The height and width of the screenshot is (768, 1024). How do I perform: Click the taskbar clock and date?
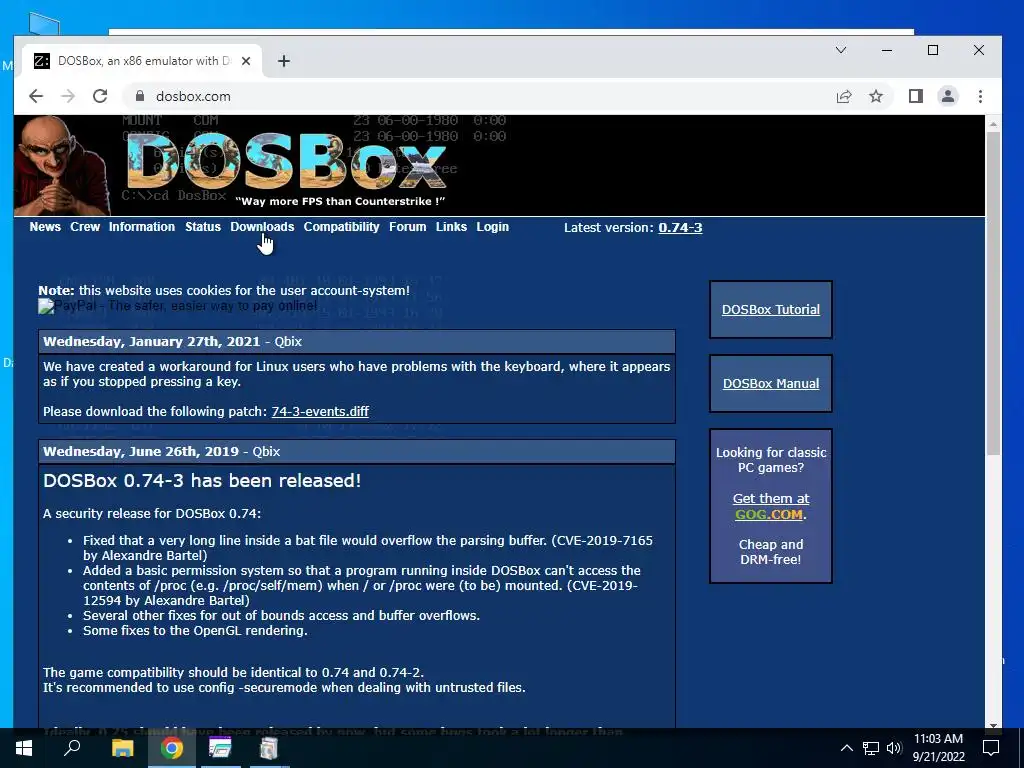pyautogui.click(x=938, y=748)
